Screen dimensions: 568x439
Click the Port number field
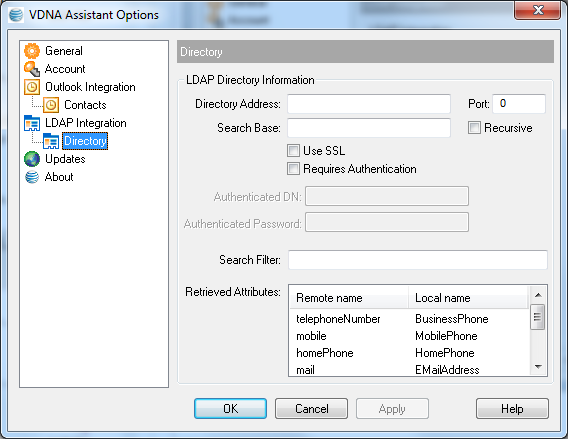point(519,104)
